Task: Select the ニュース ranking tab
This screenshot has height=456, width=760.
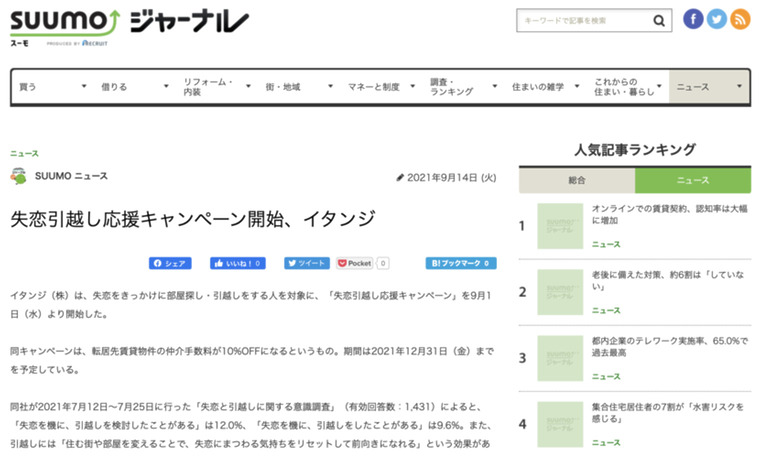Action: [x=693, y=180]
